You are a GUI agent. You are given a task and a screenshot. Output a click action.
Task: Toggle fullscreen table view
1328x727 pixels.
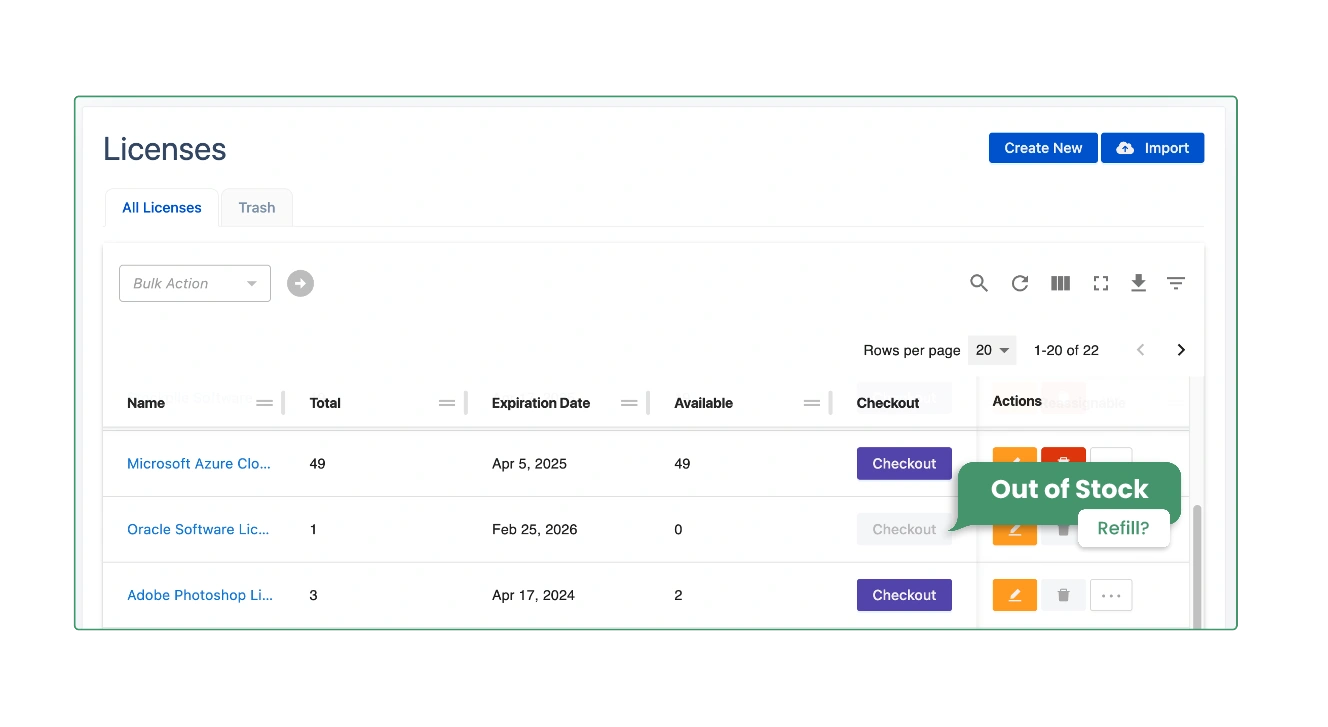(x=1101, y=284)
